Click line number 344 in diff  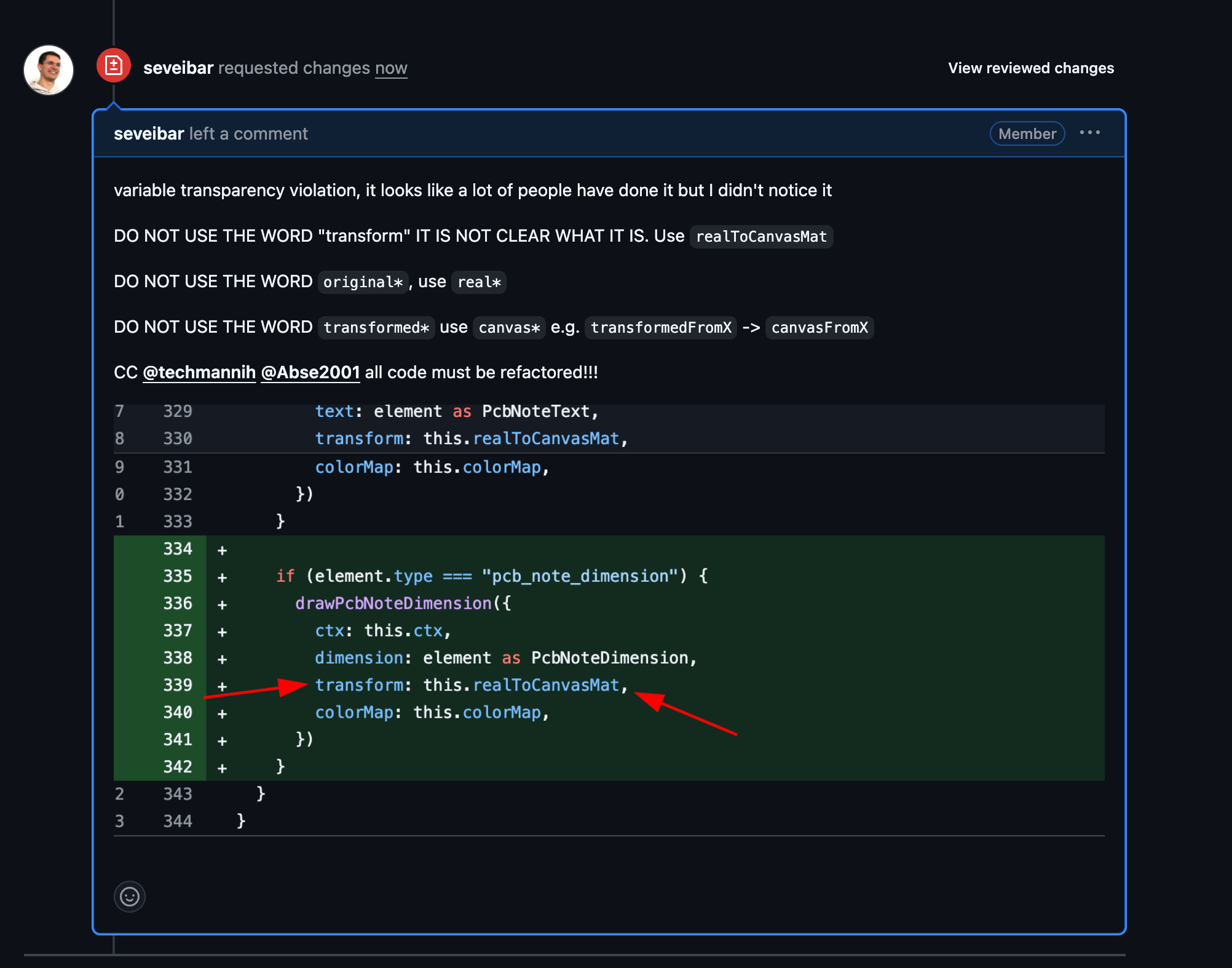tap(178, 821)
